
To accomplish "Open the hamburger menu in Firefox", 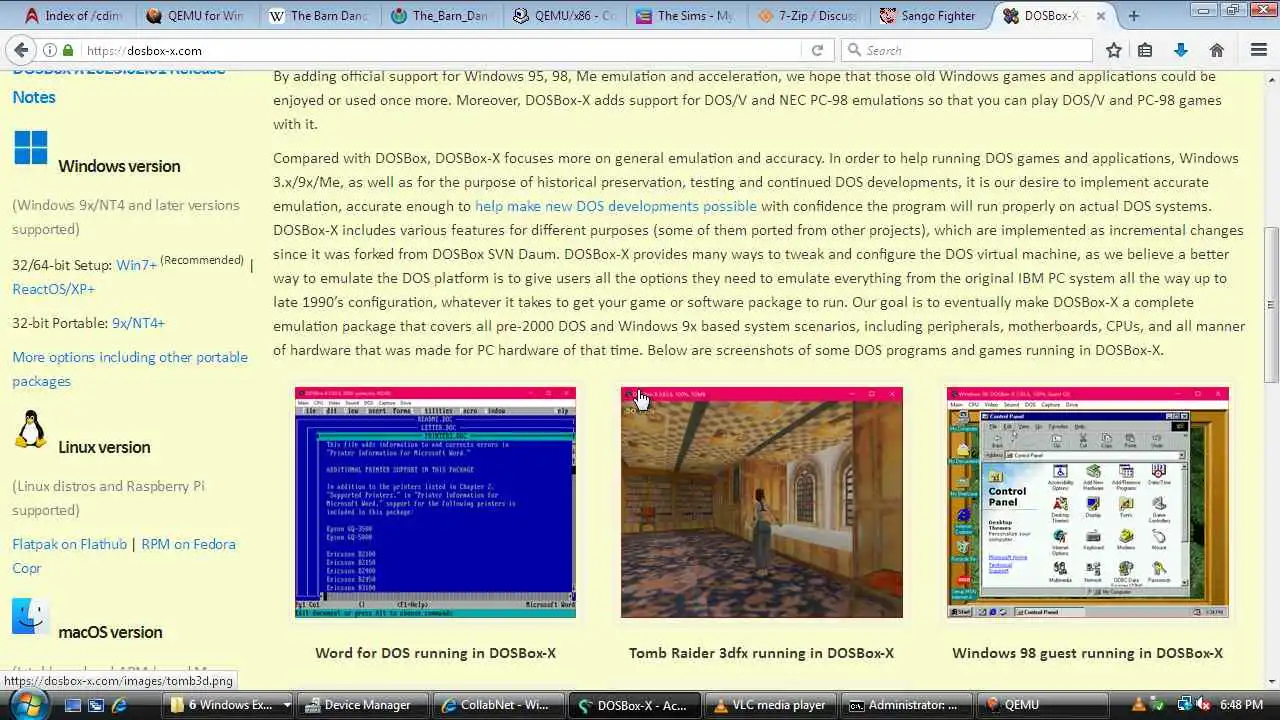I will pos(1259,50).
